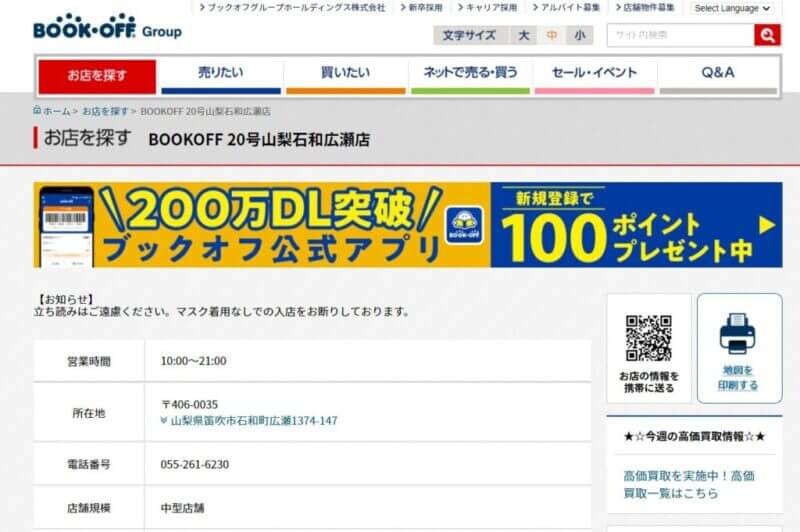Click ★☆今週の高価買取情報☆★ heading
This screenshot has height=532, width=800.
(694, 437)
